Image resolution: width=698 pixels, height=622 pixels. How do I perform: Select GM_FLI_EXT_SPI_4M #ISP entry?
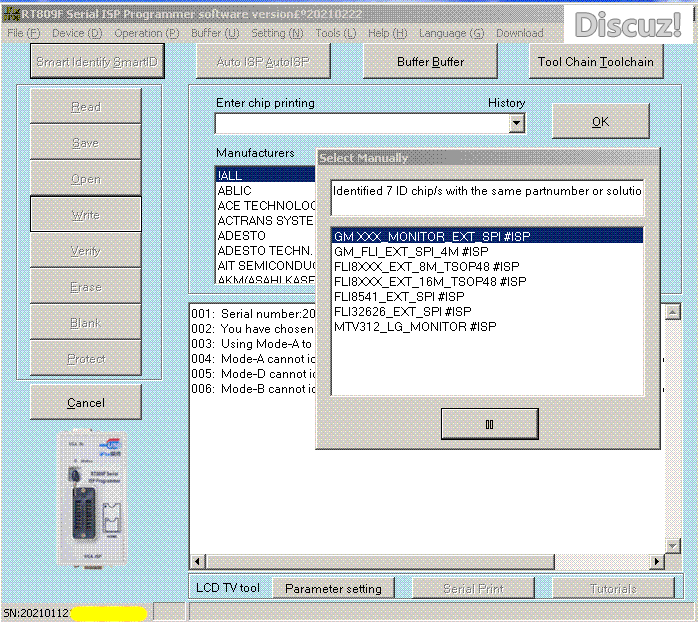pyautogui.click(x=411, y=251)
